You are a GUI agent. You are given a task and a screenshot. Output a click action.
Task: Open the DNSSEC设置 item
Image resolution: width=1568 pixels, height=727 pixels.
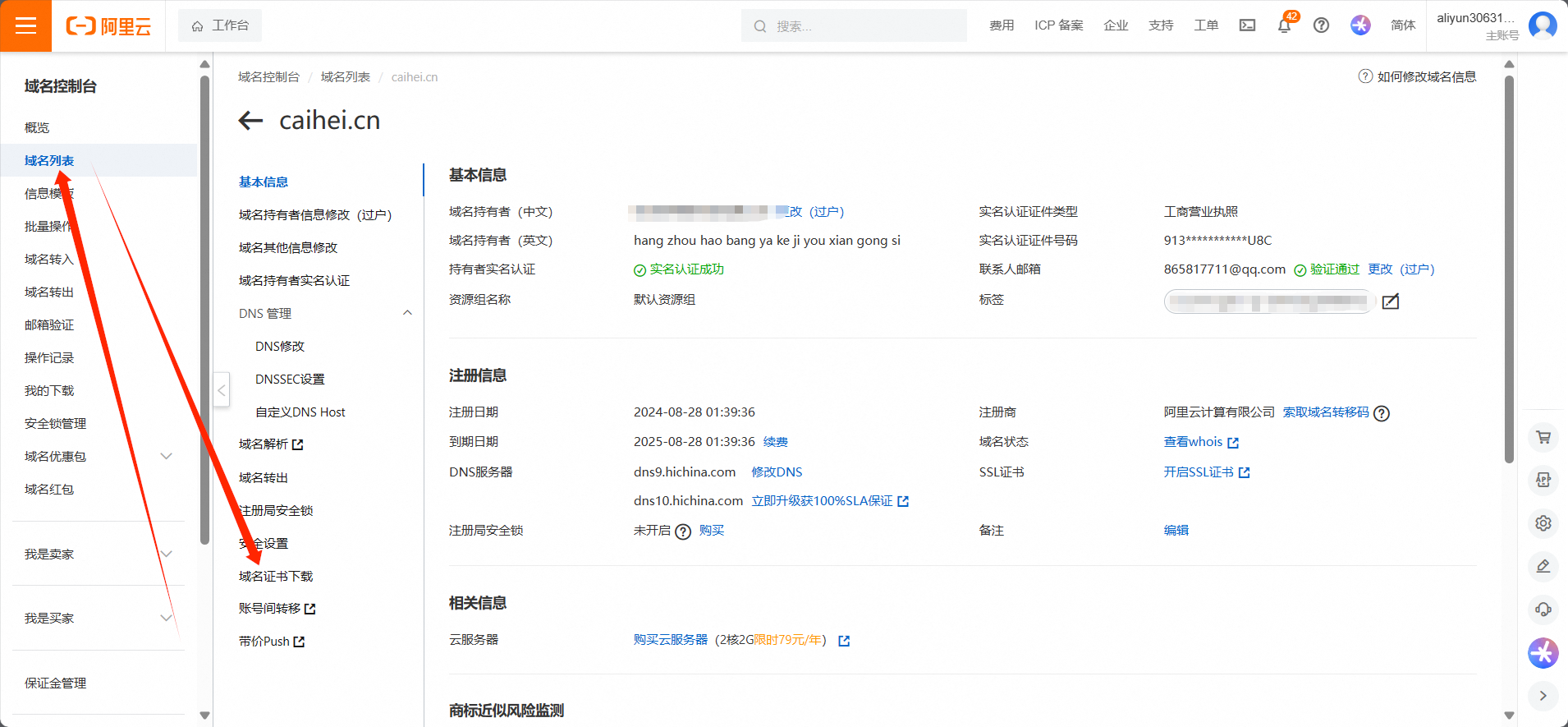290,379
